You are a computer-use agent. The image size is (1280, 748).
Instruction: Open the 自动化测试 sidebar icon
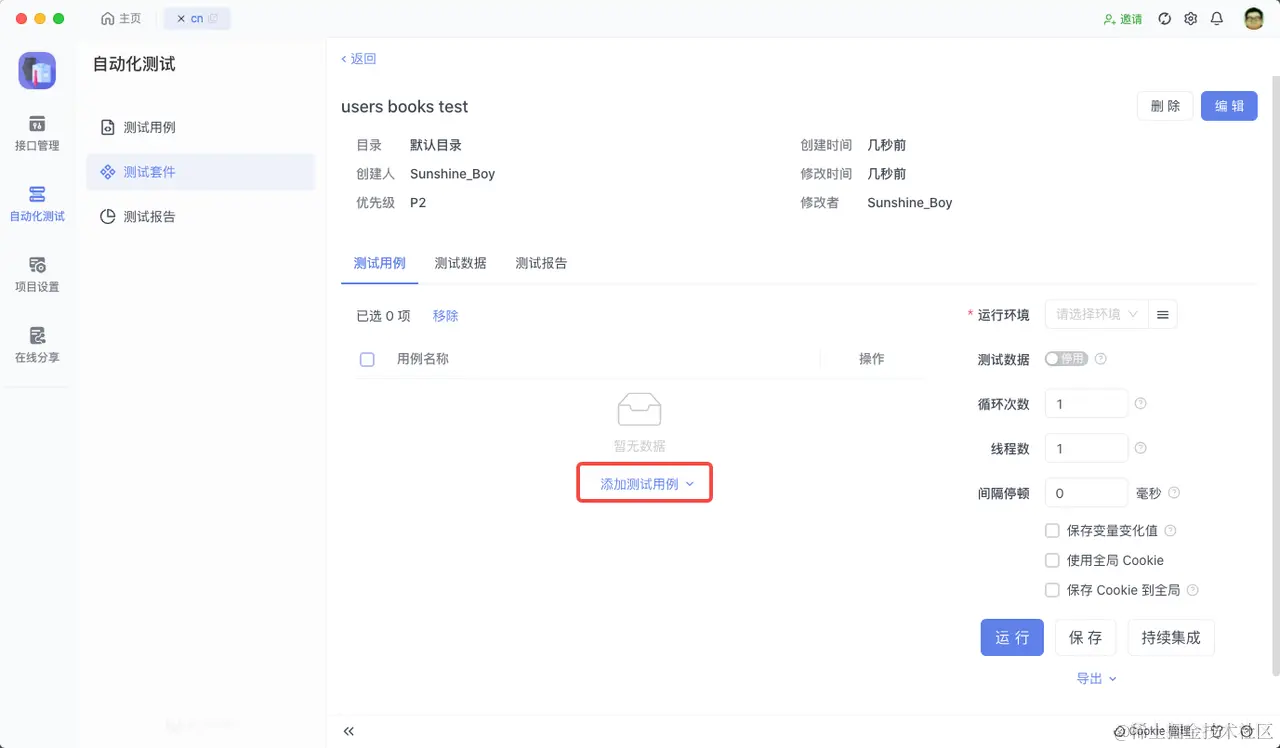click(37, 203)
